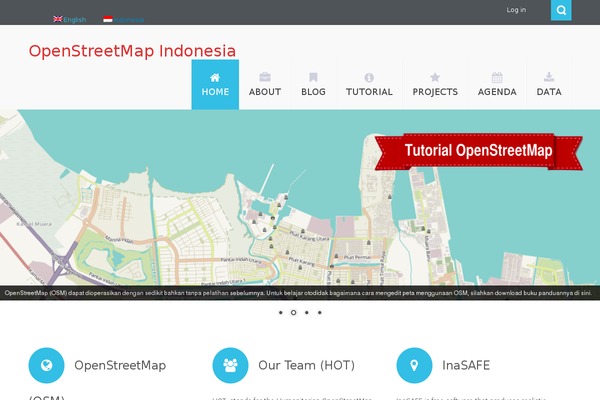600x400 pixels.
Task: Click the info icon above TUTORIAL
Action: tap(369, 78)
